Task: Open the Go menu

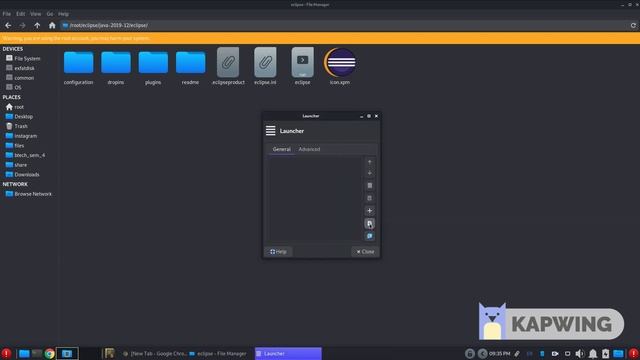Action: click(50, 14)
